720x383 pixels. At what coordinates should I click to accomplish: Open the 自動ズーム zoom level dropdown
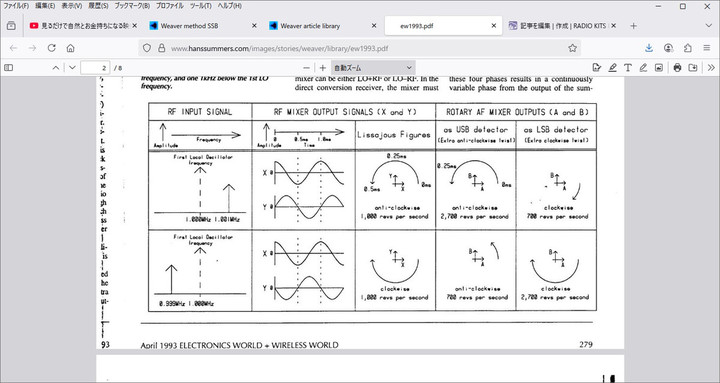point(373,68)
